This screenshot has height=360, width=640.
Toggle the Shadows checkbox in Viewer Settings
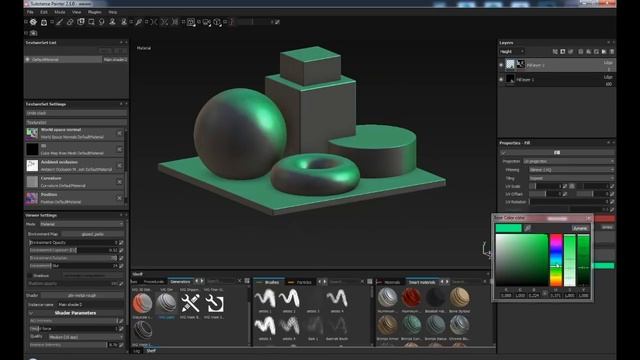[30, 276]
